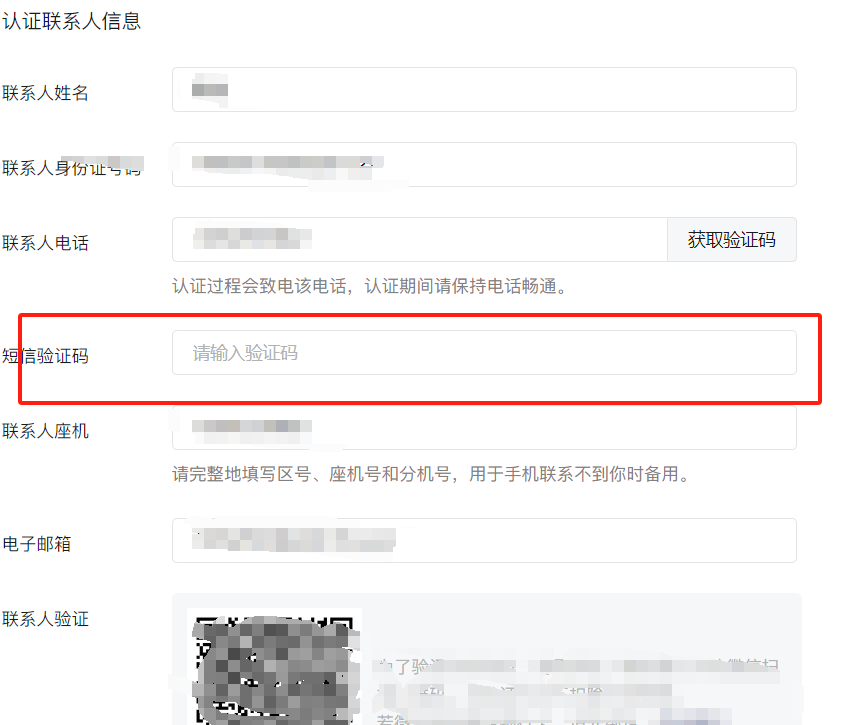The image size is (859, 725).
Task: Click the hint about 区号、座机号和分机号
Action: coord(431,473)
